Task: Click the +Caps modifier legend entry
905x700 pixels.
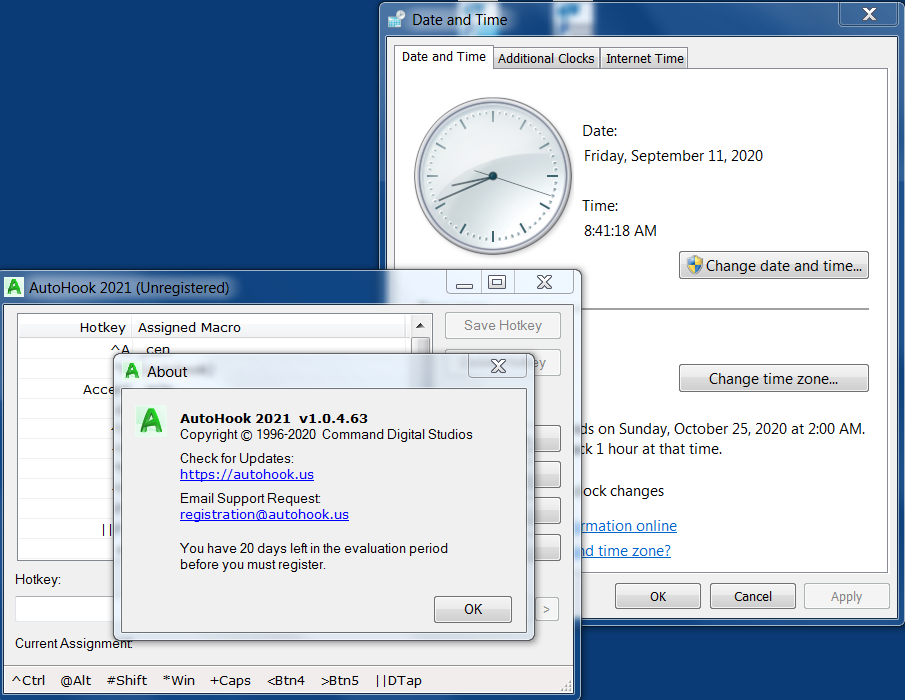Action: coord(230,680)
